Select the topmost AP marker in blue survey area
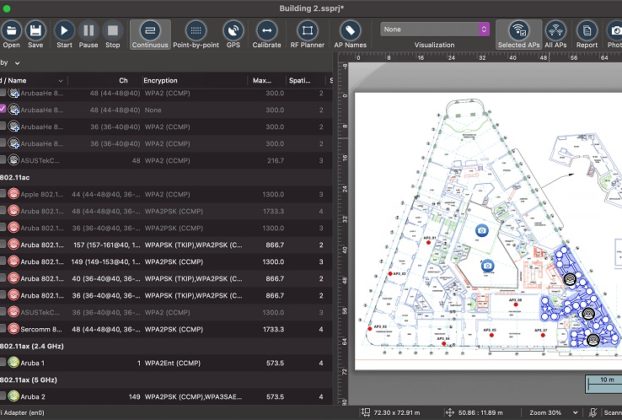622x420 pixels. (570, 279)
